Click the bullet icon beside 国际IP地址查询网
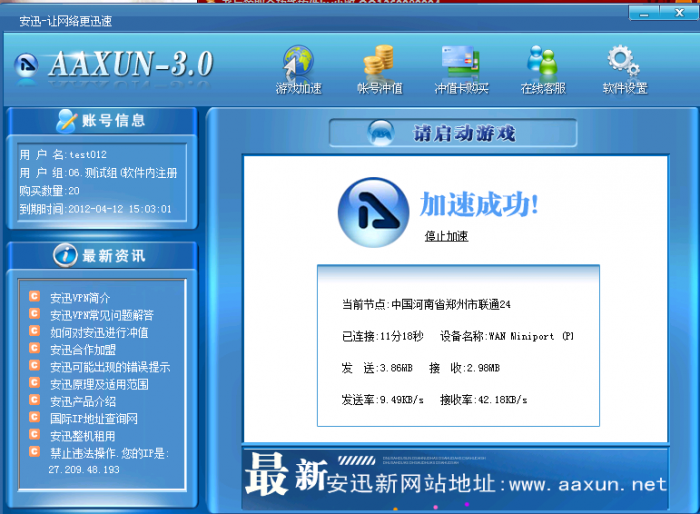 (34, 417)
